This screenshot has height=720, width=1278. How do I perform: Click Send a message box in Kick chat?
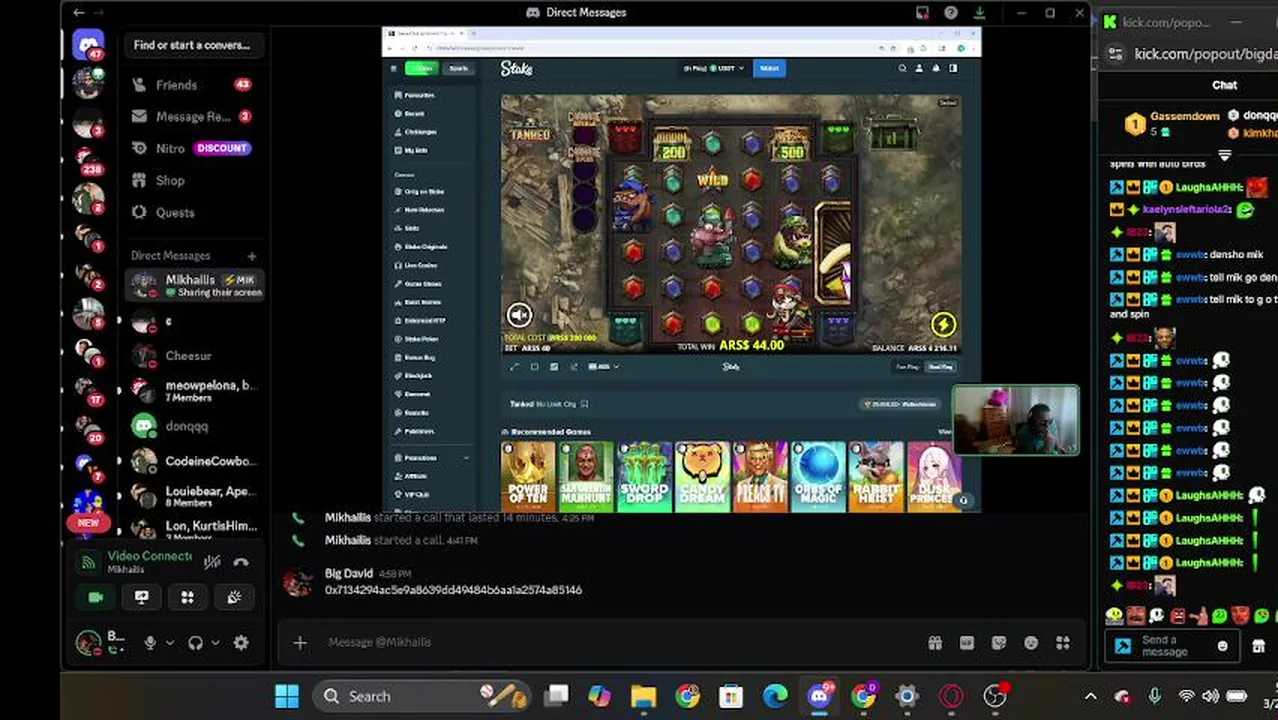pyautogui.click(x=1172, y=646)
